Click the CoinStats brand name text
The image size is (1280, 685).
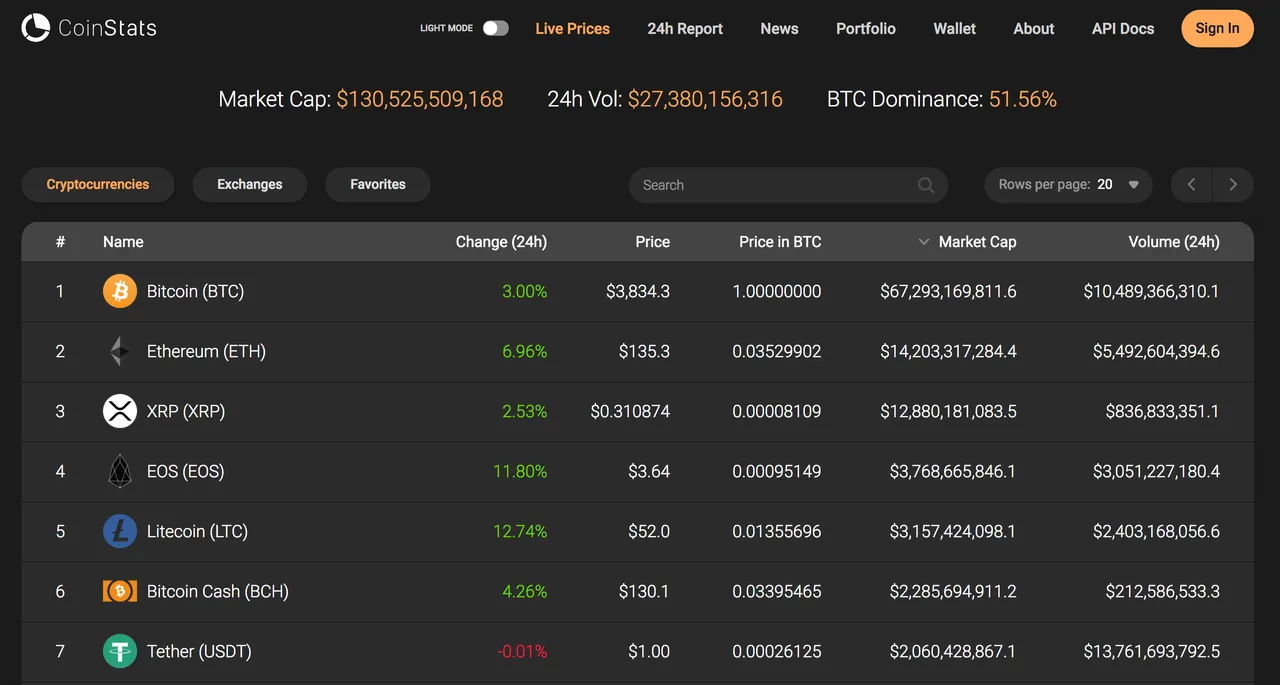[x=107, y=28]
